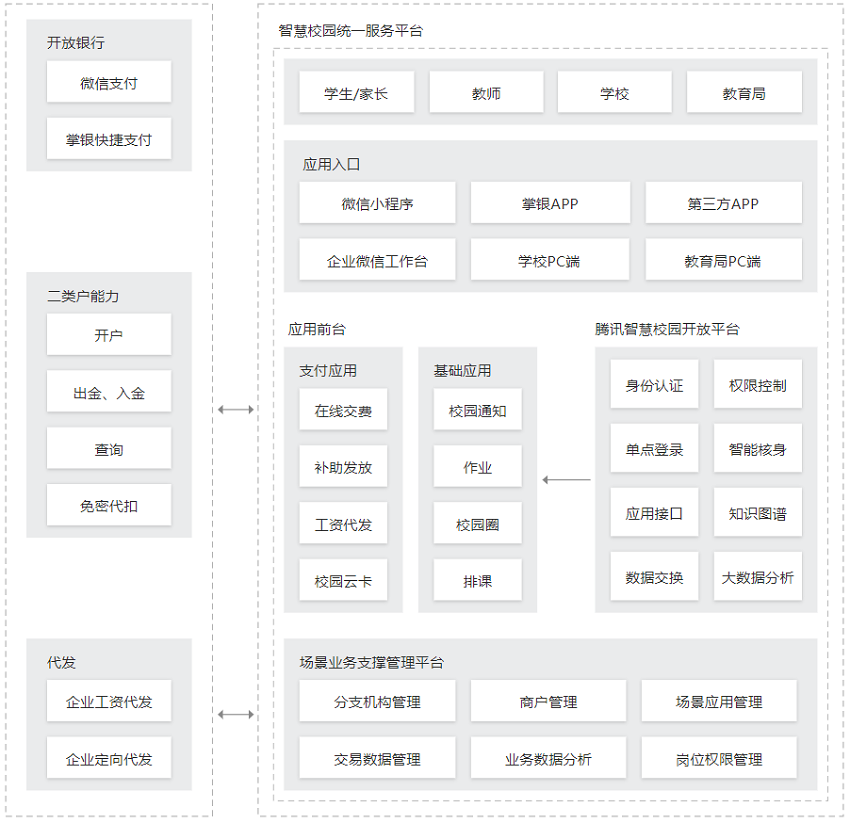850x823 pixels.
Task: Select 岗位权限管理 box
Action: point(719,758)
